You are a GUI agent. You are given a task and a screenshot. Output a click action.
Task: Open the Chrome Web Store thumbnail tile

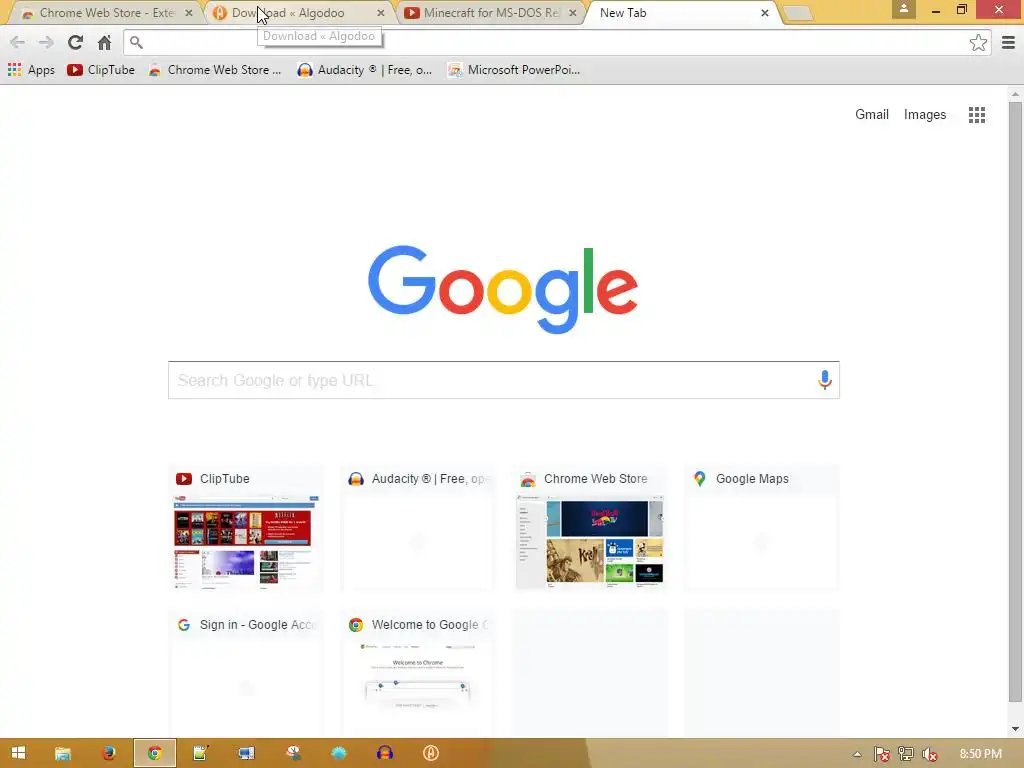[x=590, y=527]
